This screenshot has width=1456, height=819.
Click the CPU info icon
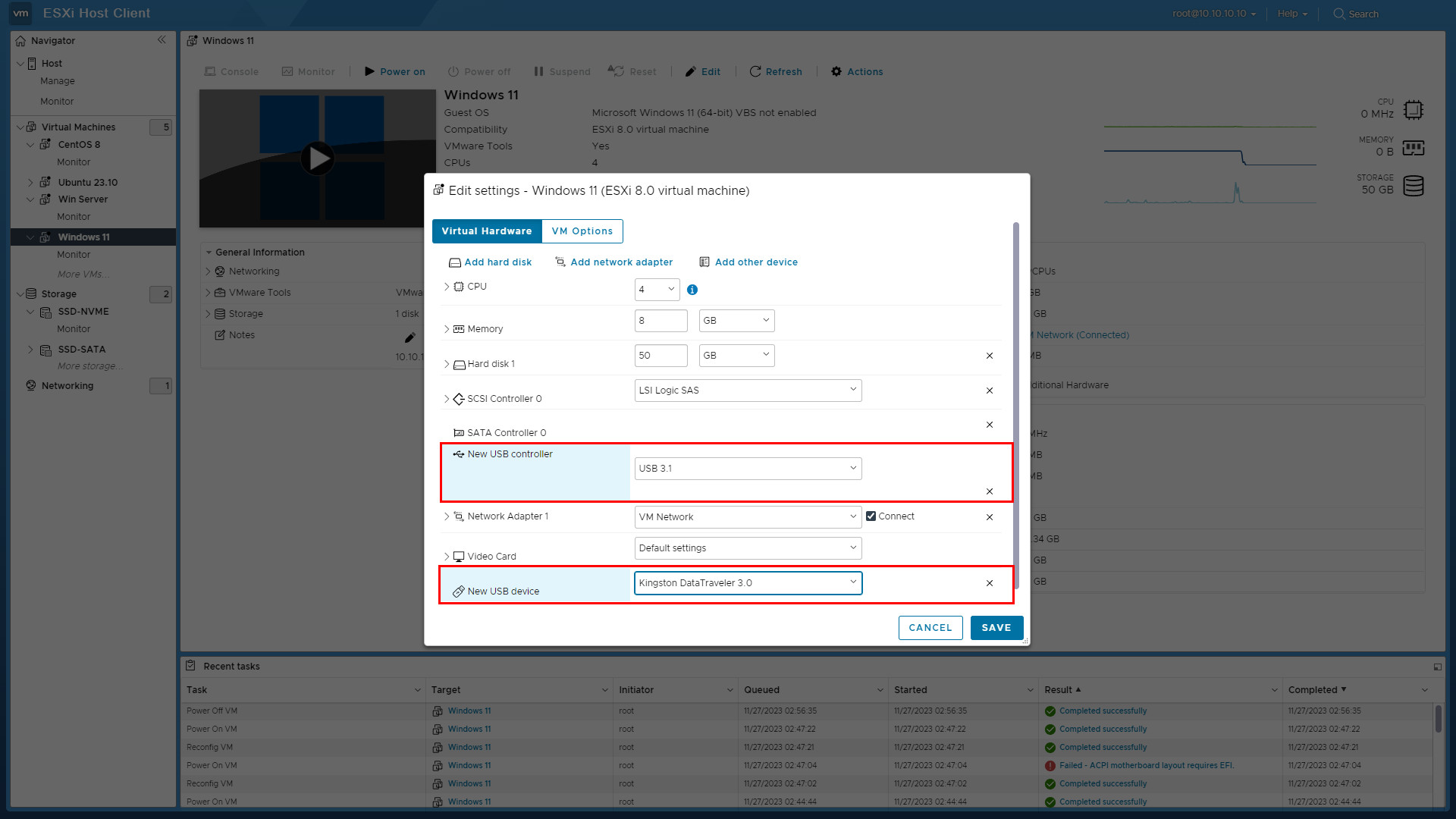pyautogui.click(x=692, y=290)
